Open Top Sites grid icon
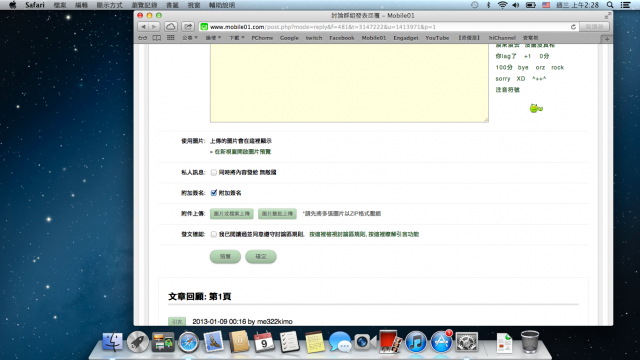Viewport: 640px width, 360px height. point(171,38)
